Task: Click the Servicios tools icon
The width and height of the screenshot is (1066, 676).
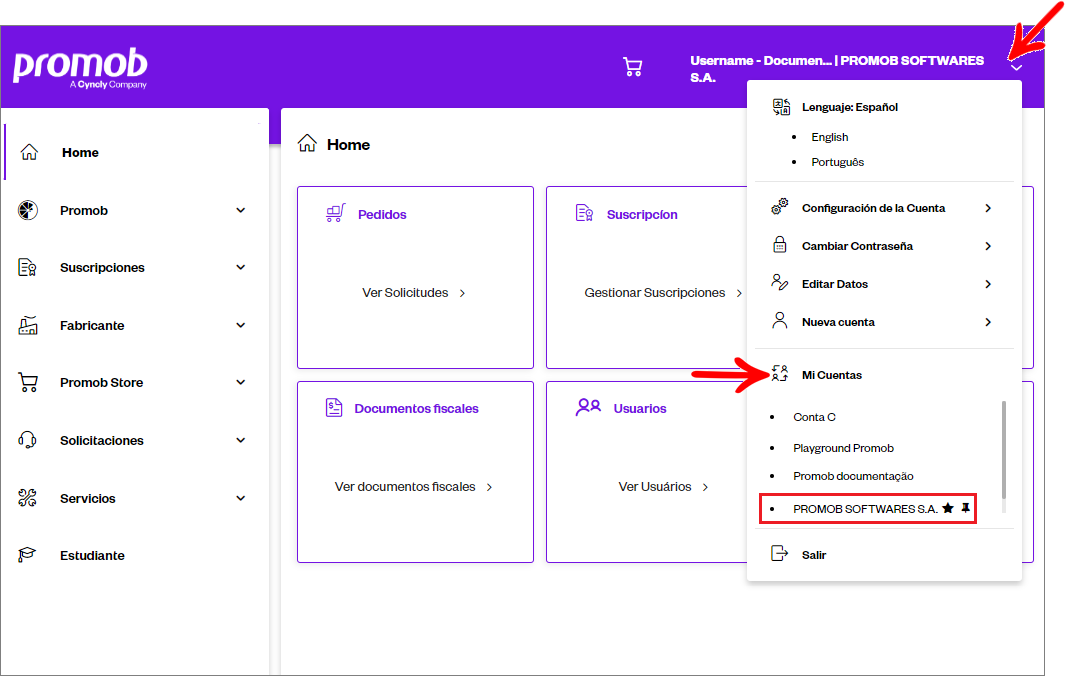Action: tap(28, 498)
